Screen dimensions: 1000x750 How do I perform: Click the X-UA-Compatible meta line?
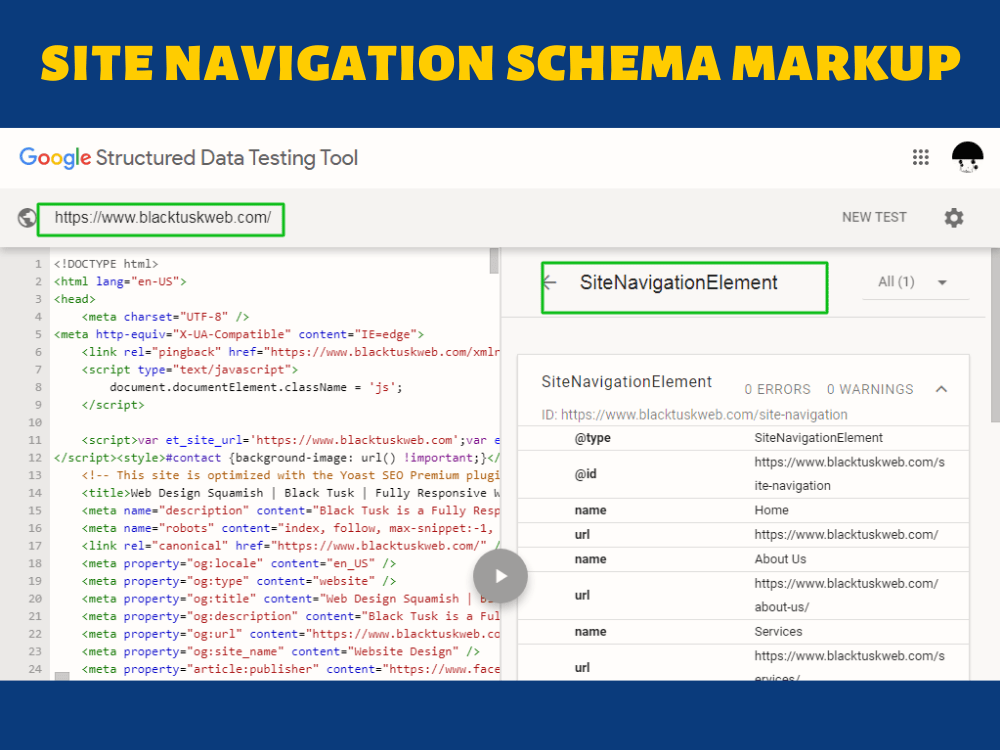coord(239,334)
